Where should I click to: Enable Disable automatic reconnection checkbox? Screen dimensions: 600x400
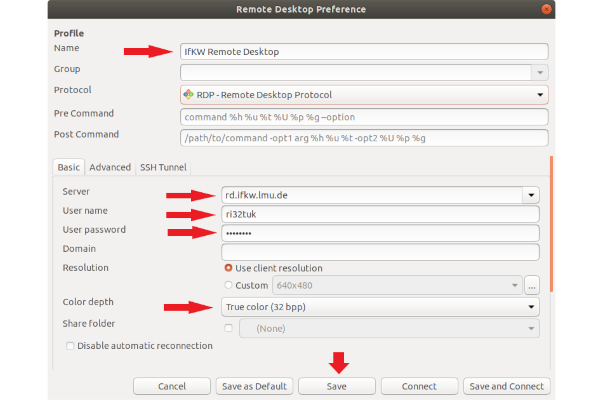point(70,346)
